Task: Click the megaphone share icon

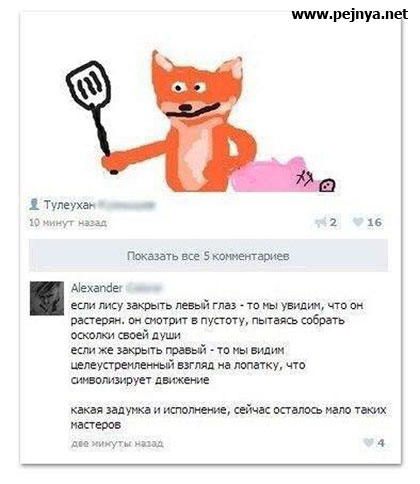Action: click(x=321, y=222)
